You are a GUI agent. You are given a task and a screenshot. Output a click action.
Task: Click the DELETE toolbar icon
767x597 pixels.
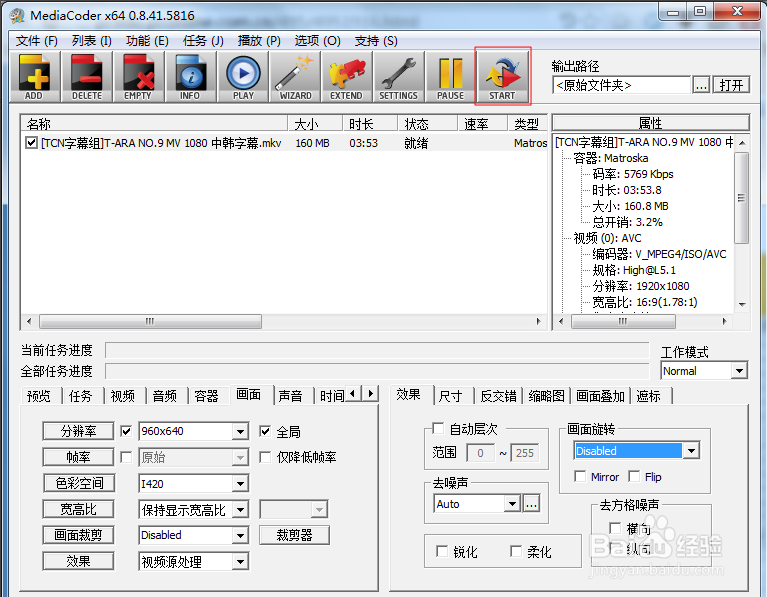pos(87,76)
